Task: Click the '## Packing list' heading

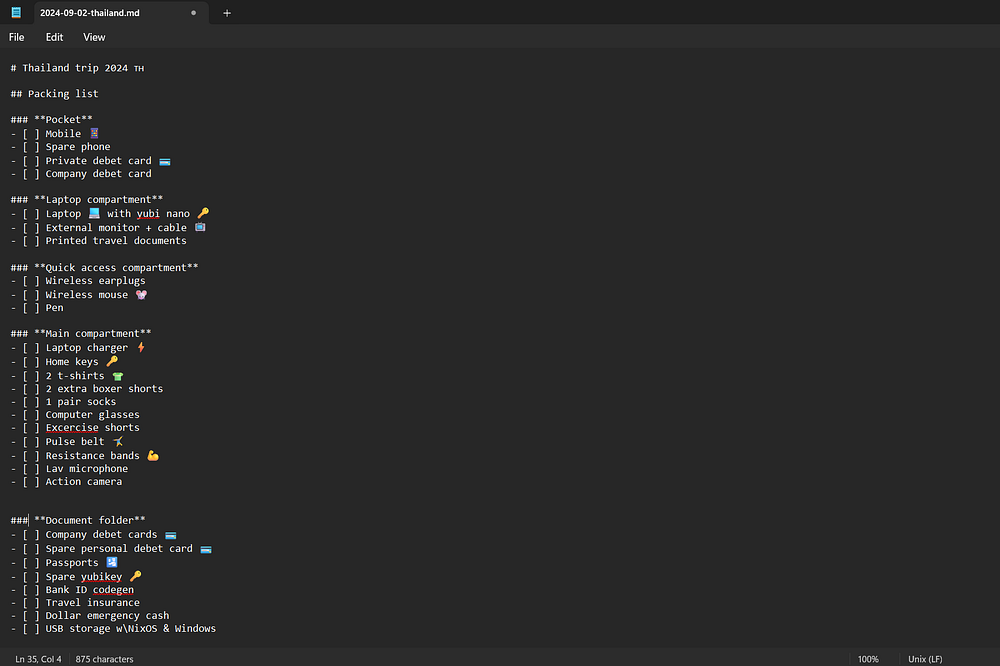Action: [55, 94]
